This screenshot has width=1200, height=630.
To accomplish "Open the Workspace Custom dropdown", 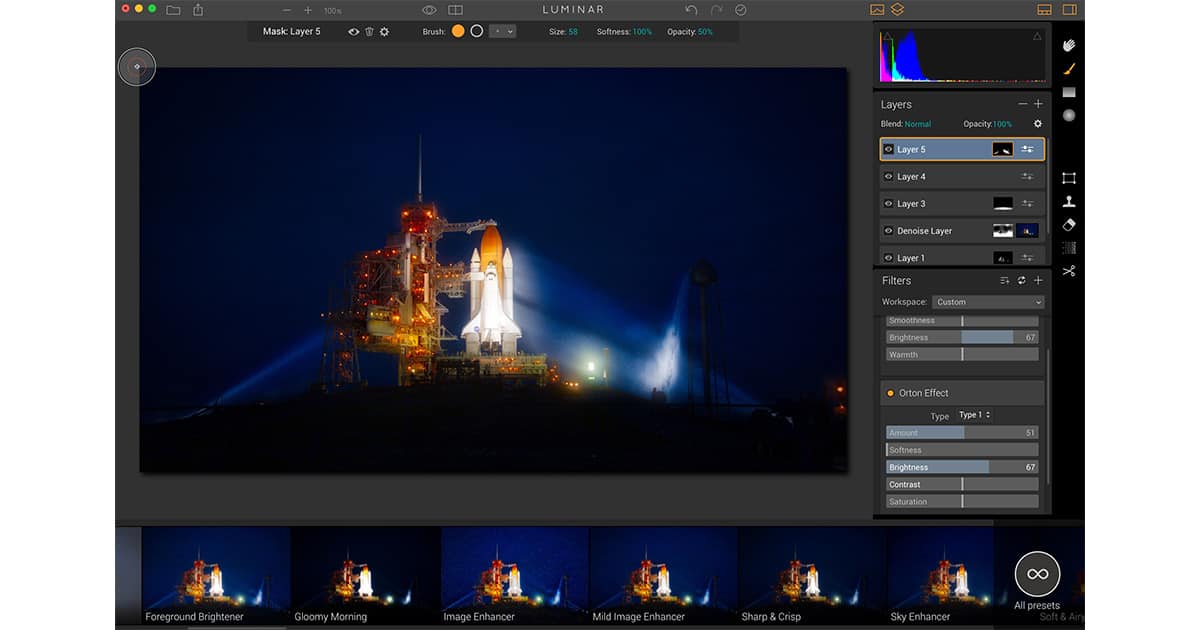I will (988, 302).
